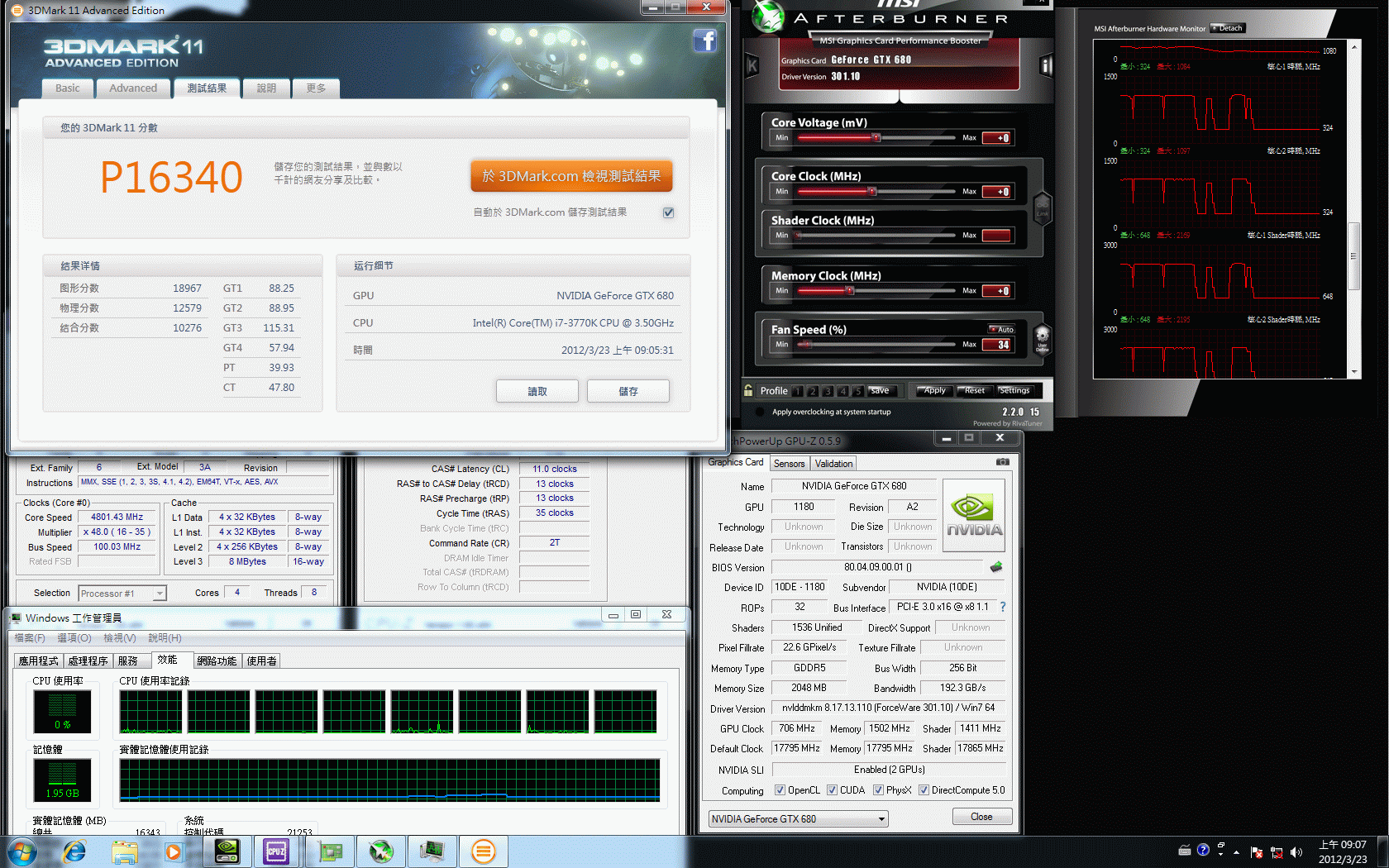Open the 說明 tab in 3DMark 11
1389x868 pixels.
[x=266, y=88]
